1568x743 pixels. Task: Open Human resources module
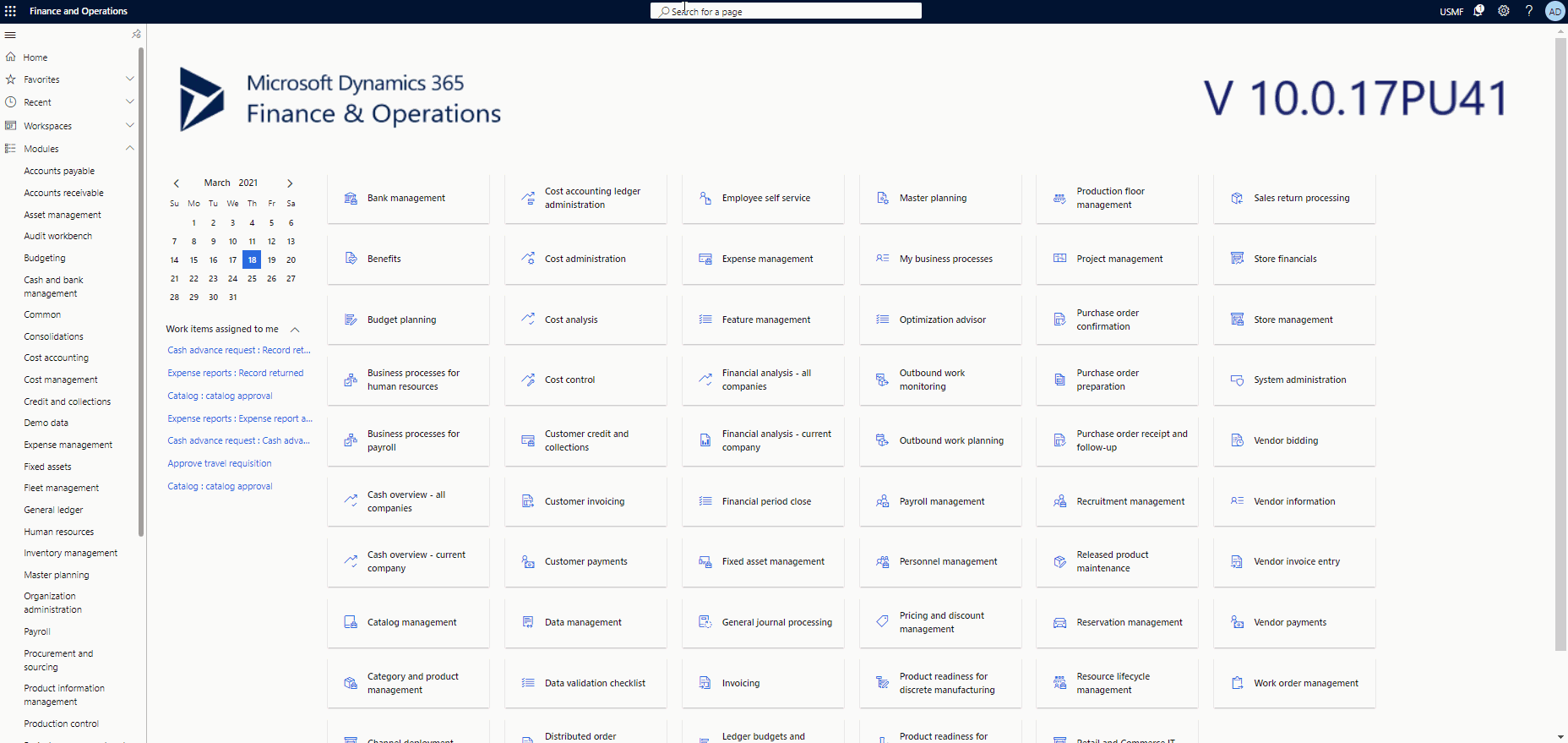click(x=59, y=532)
